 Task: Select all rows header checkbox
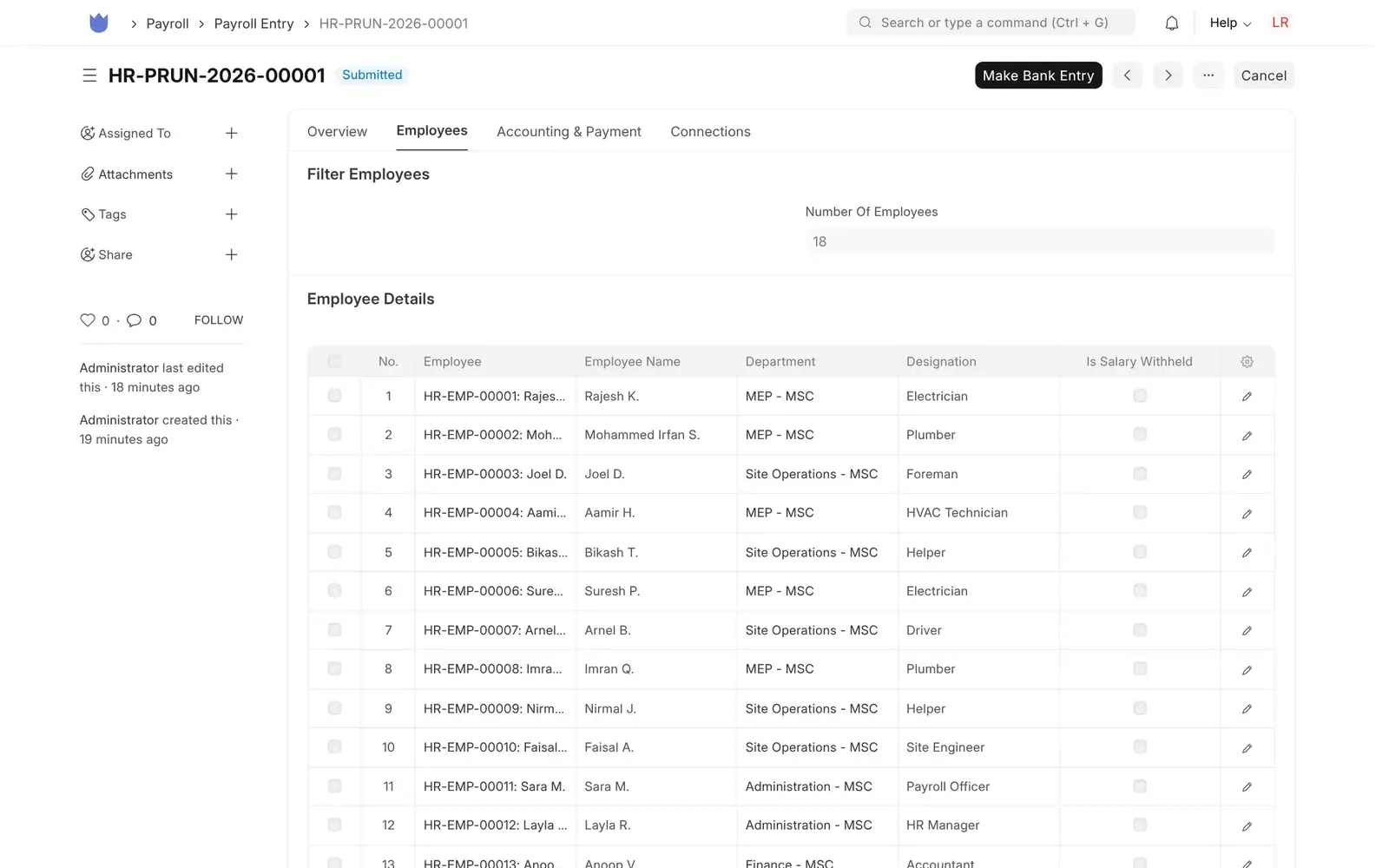pyautogui.click(x=334, y=362)
